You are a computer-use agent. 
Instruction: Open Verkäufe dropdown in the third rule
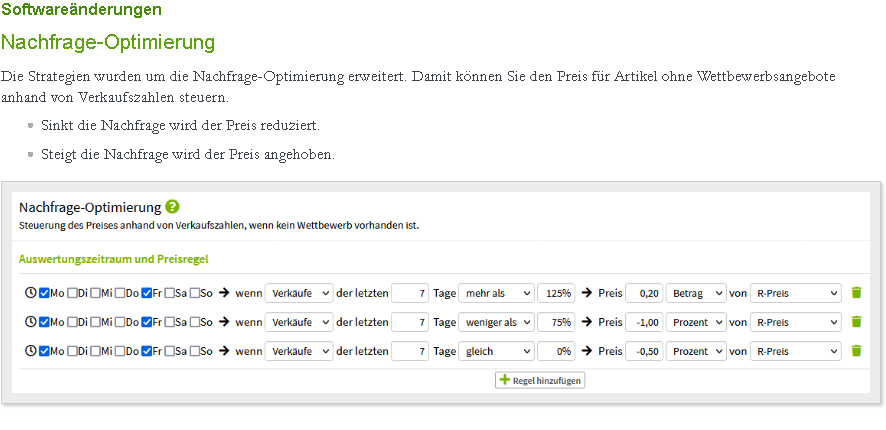point(299,351)
